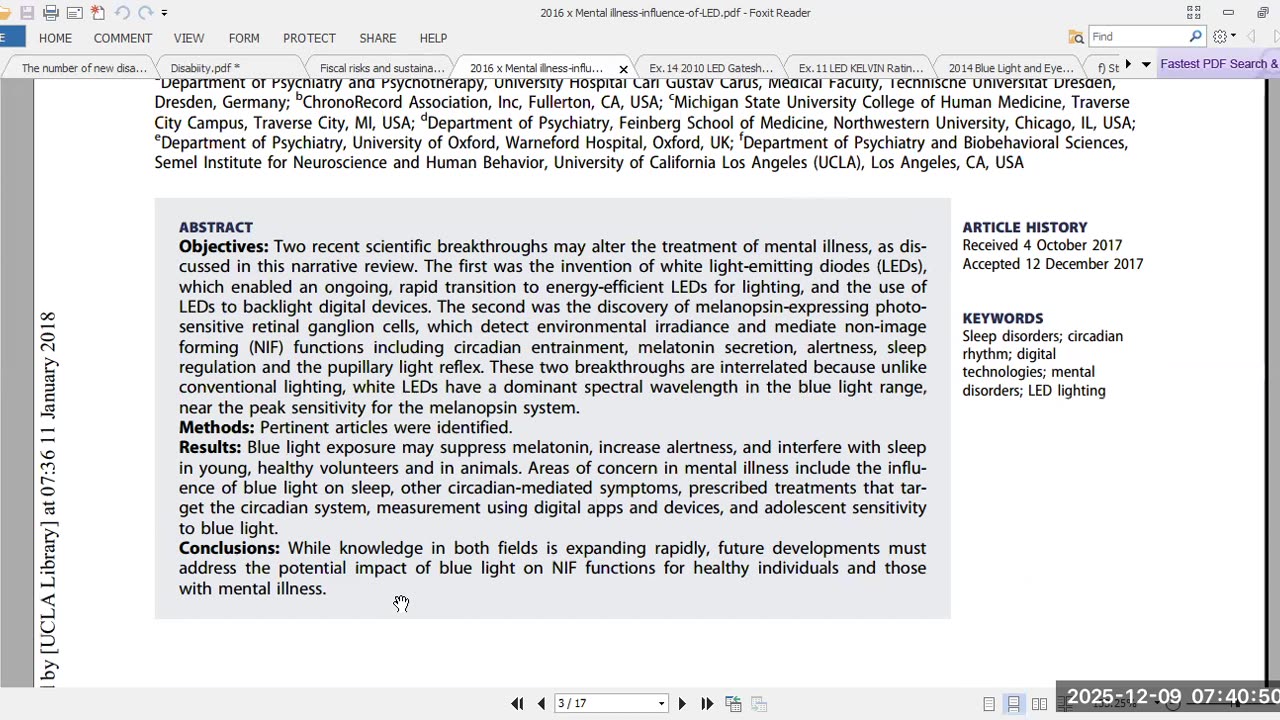This screenshot has height=720, width=1280.
Task: Click the advanced folder search icon
Action: 1076,37
